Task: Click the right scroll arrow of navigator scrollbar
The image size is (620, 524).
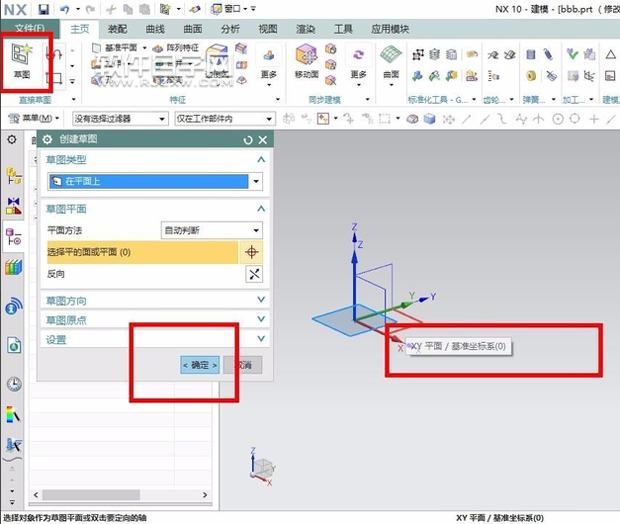Action: (205, 495)
